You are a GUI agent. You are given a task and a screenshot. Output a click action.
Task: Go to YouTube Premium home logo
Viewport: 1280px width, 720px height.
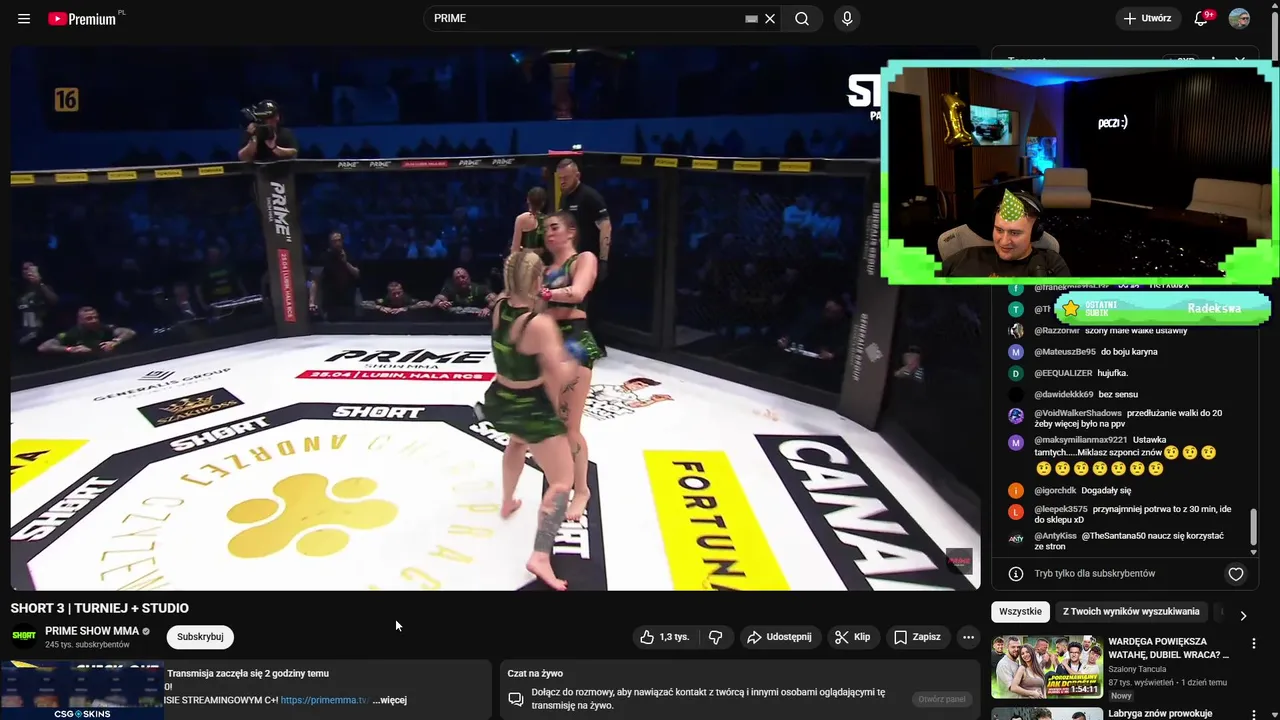(82, 18)
